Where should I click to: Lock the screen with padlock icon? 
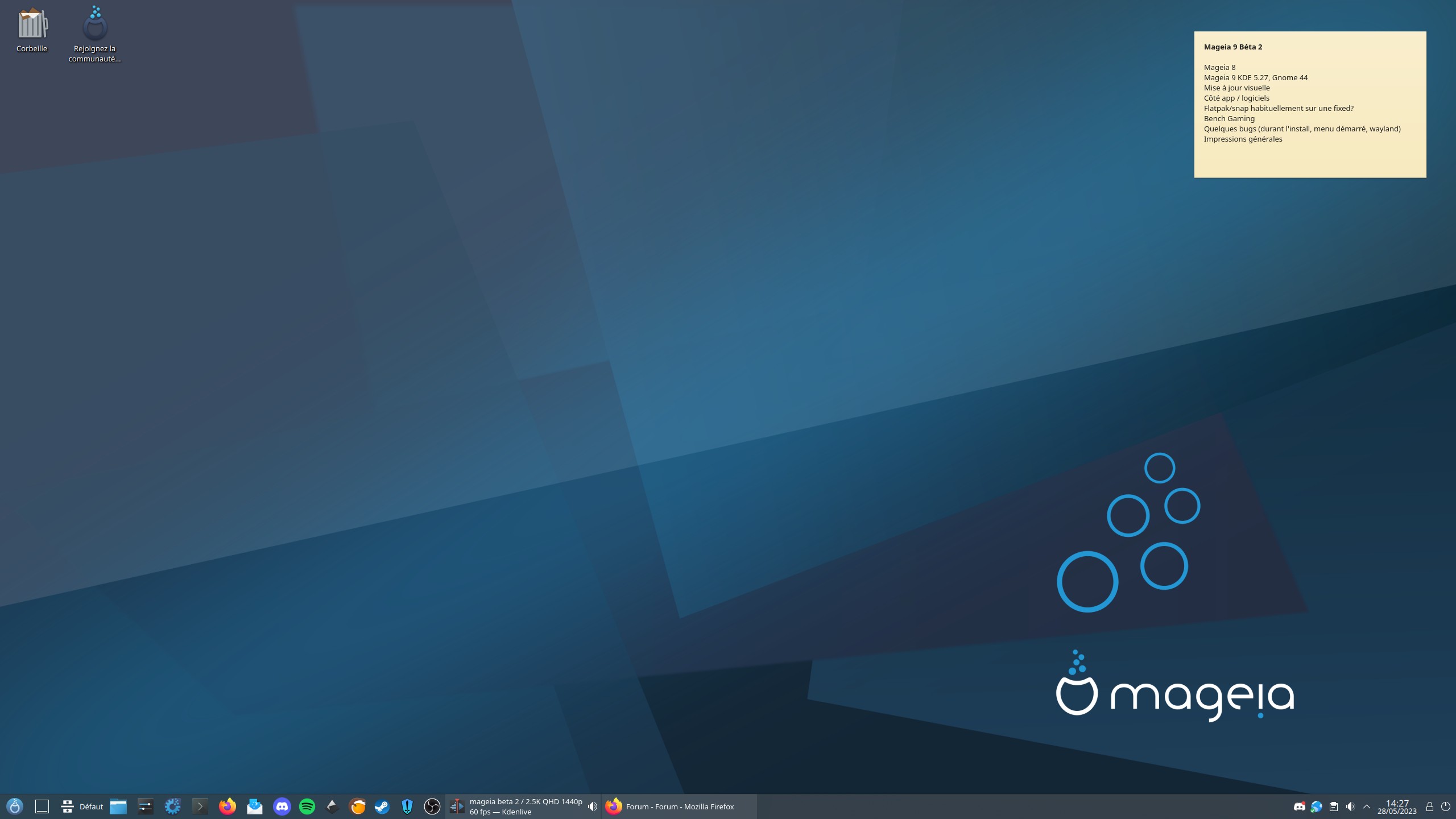coord(1429,806)
